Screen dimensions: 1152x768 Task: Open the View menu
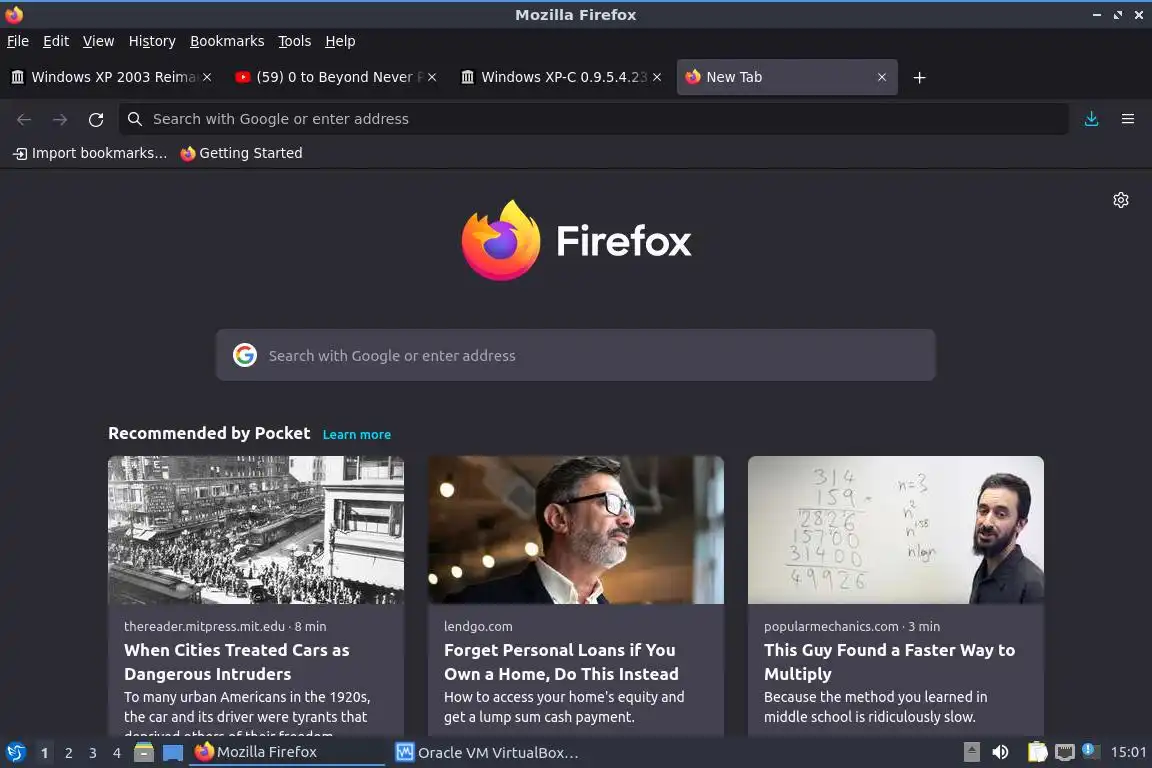pyautogui.click(x=98, y=41)
